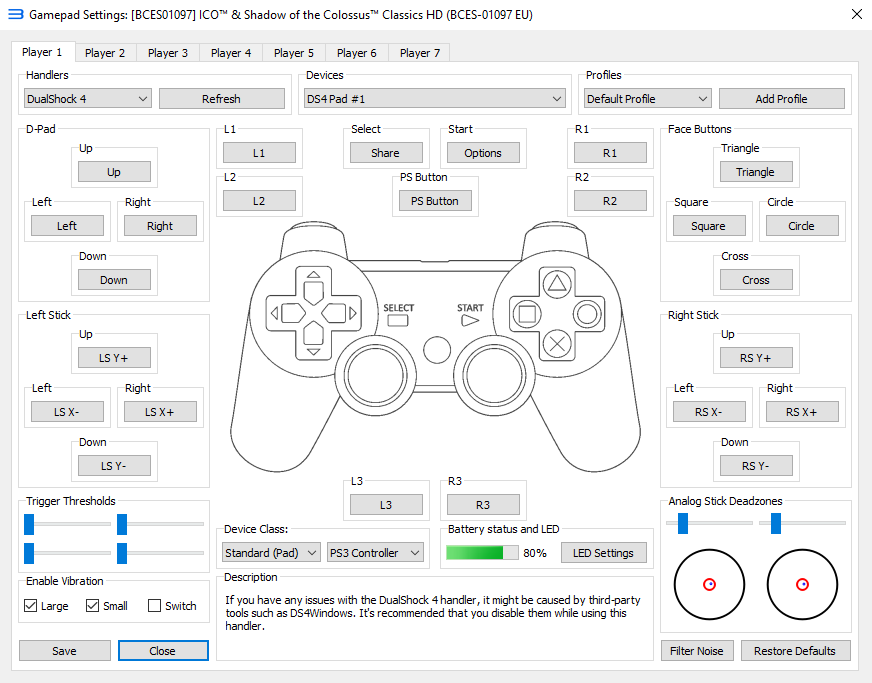The height and width of the screenshot is (683, 872).
Task: Click the Refresh handlers button
Action: tap(221, 99)
